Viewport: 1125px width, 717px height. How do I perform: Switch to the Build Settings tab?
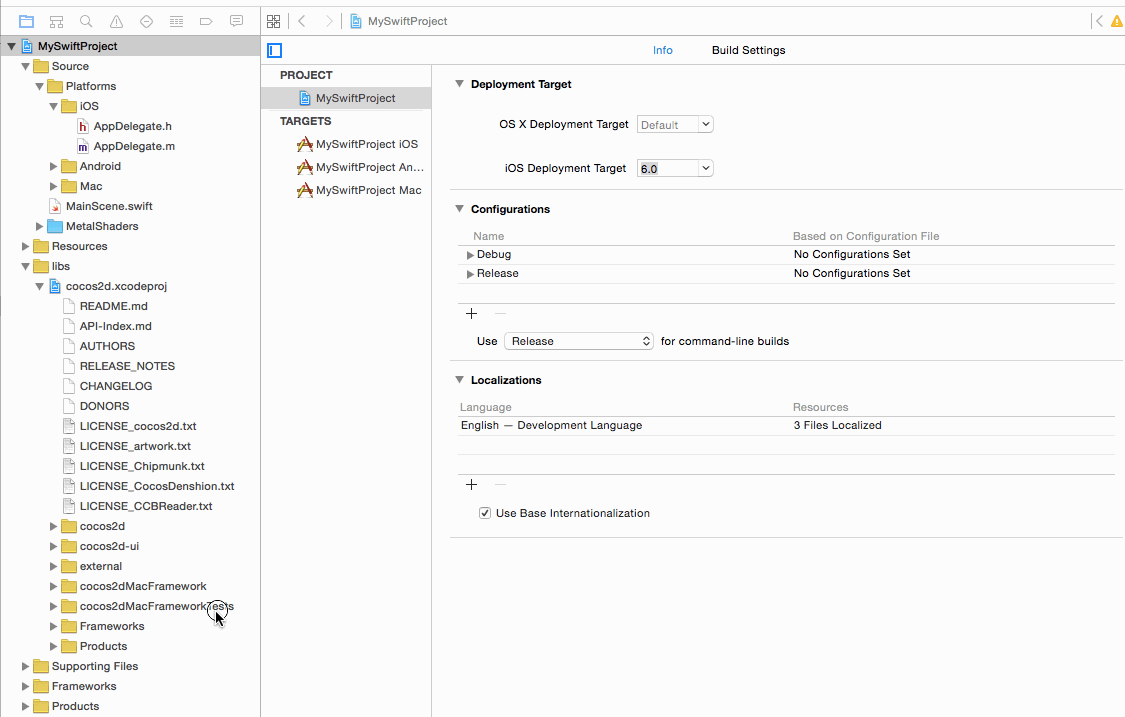click(x=748, y=50)
